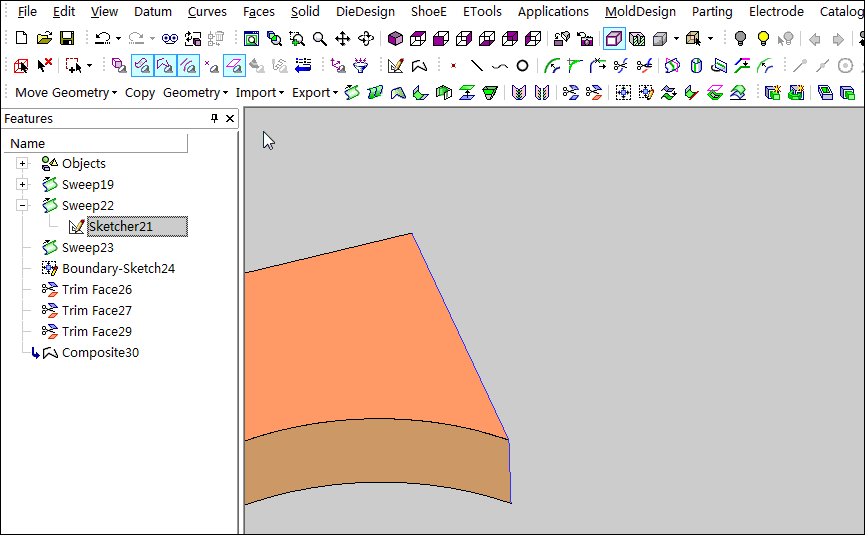865x535 pixels.
Task: Expand the Objects tree node
Action: pyautogui.click(x=22, y=163)
